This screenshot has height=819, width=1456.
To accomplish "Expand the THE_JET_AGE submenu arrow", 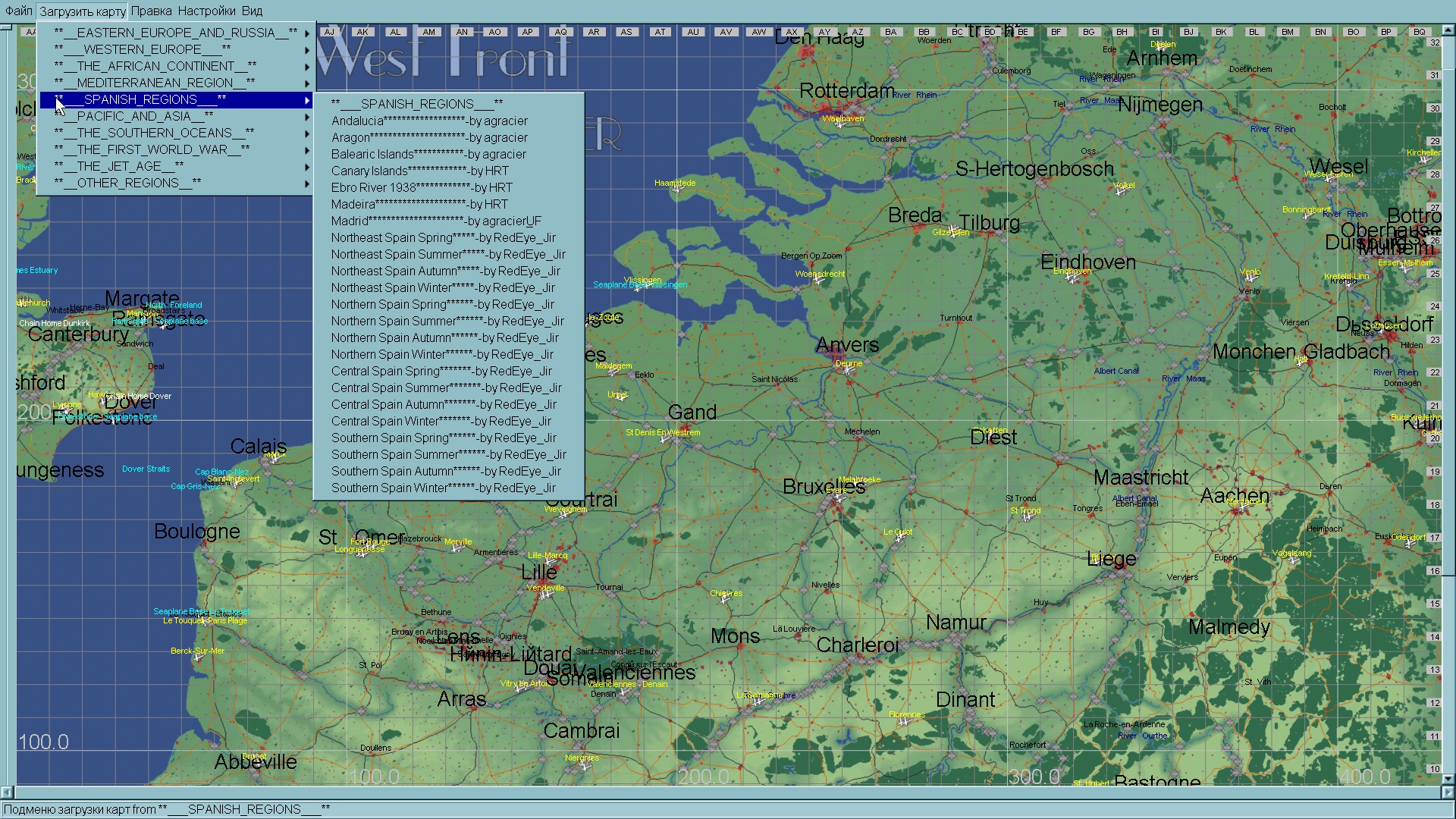I will (307, 167).
